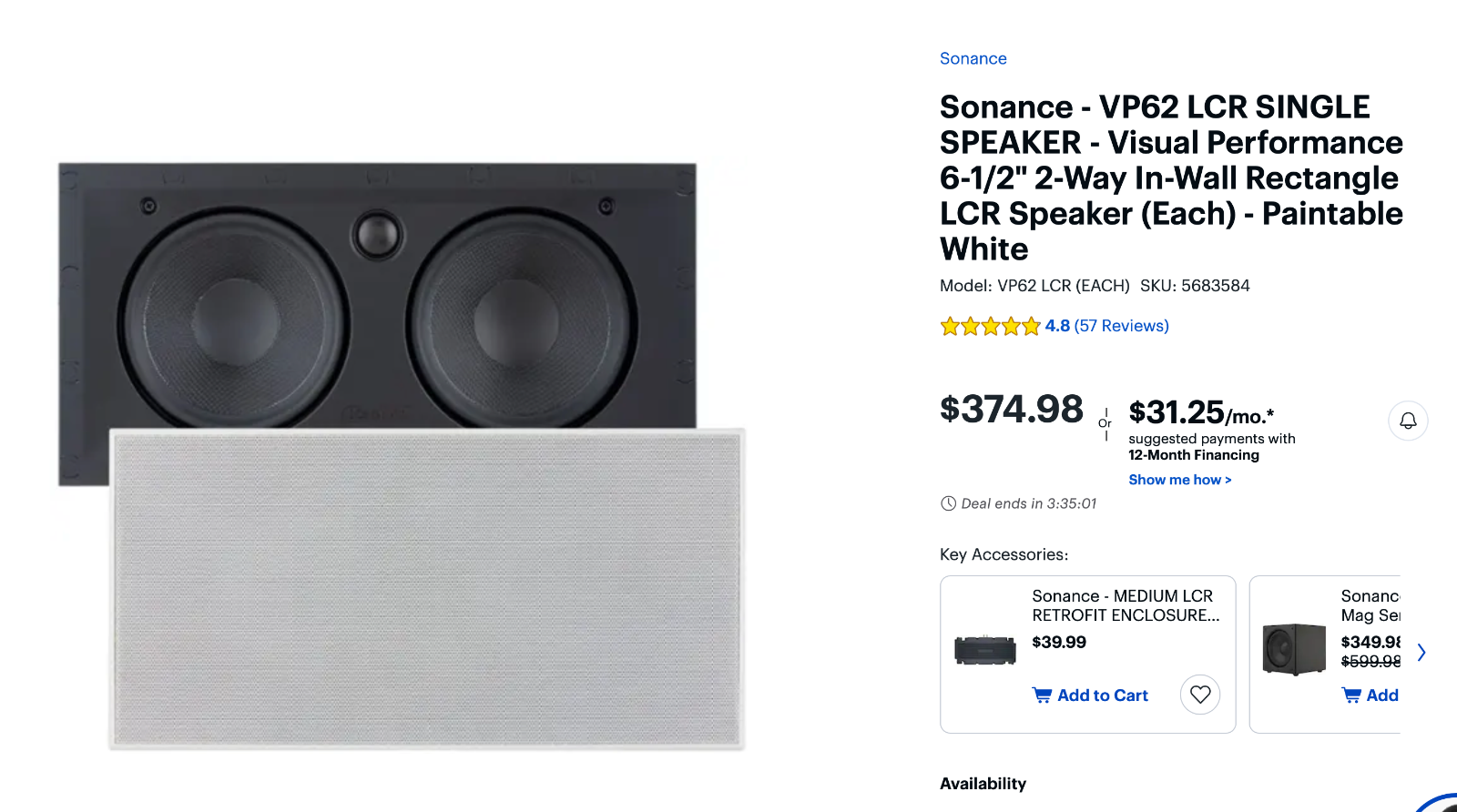The height and width of the screenshot is (812, 1457).
Task: Click the product title heading
Action: pos(1171,178)
